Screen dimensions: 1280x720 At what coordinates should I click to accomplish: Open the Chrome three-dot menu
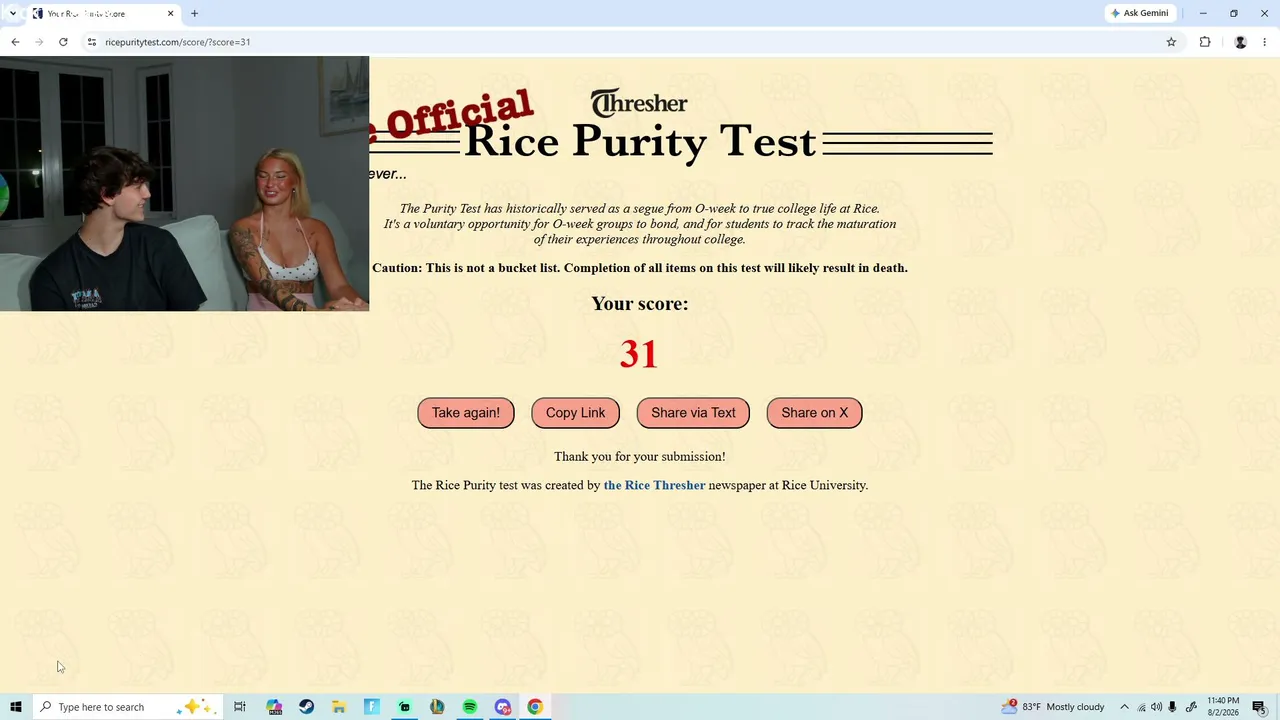tap(1265, 42)
